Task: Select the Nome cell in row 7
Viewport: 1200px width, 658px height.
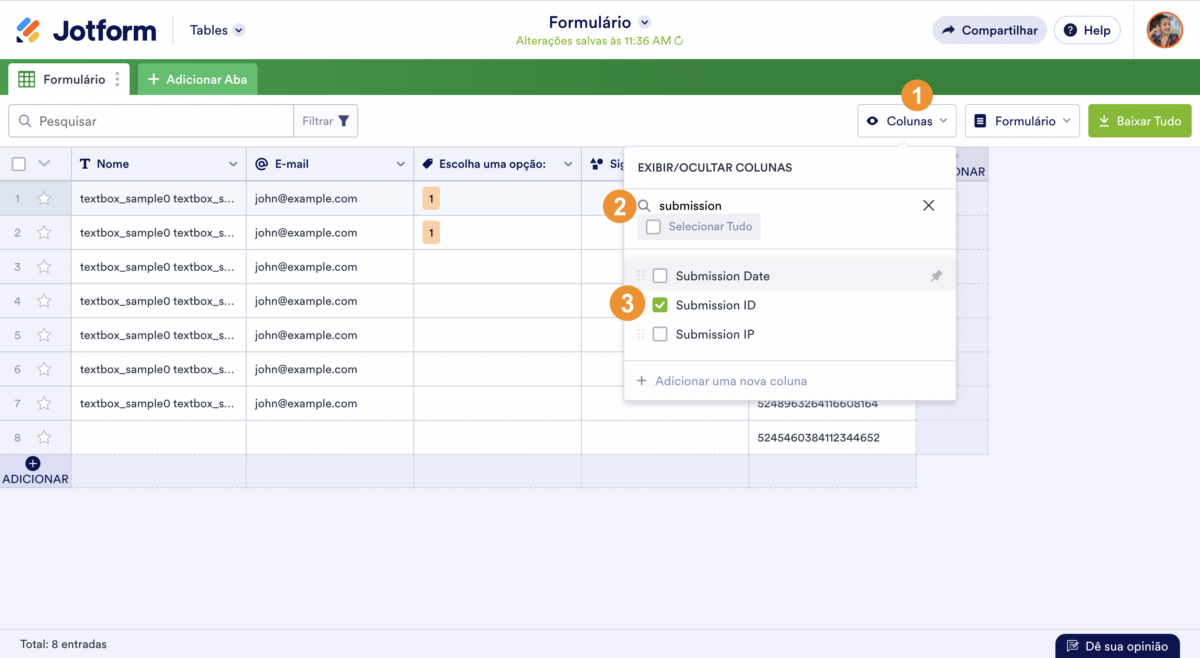Action: 159,403
